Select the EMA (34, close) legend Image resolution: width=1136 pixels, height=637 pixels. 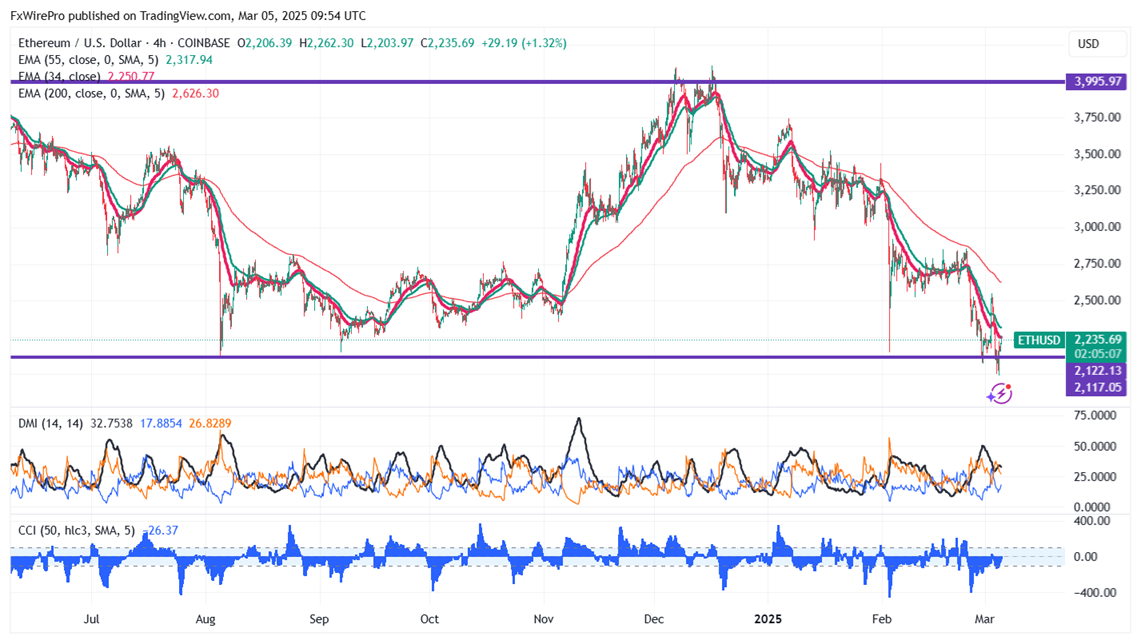pos(59,77)
